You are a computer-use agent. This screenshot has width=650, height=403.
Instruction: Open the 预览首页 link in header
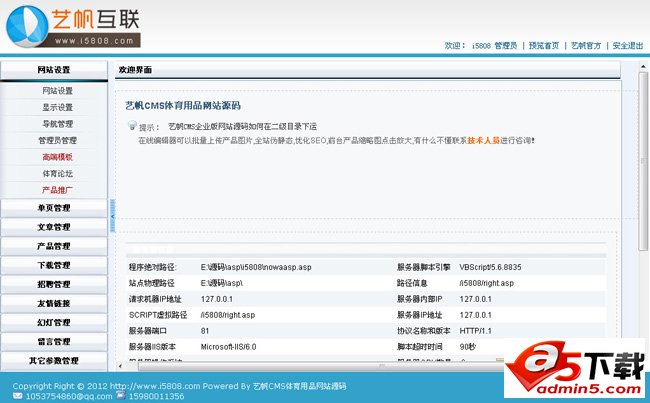(x=544, y=45)
